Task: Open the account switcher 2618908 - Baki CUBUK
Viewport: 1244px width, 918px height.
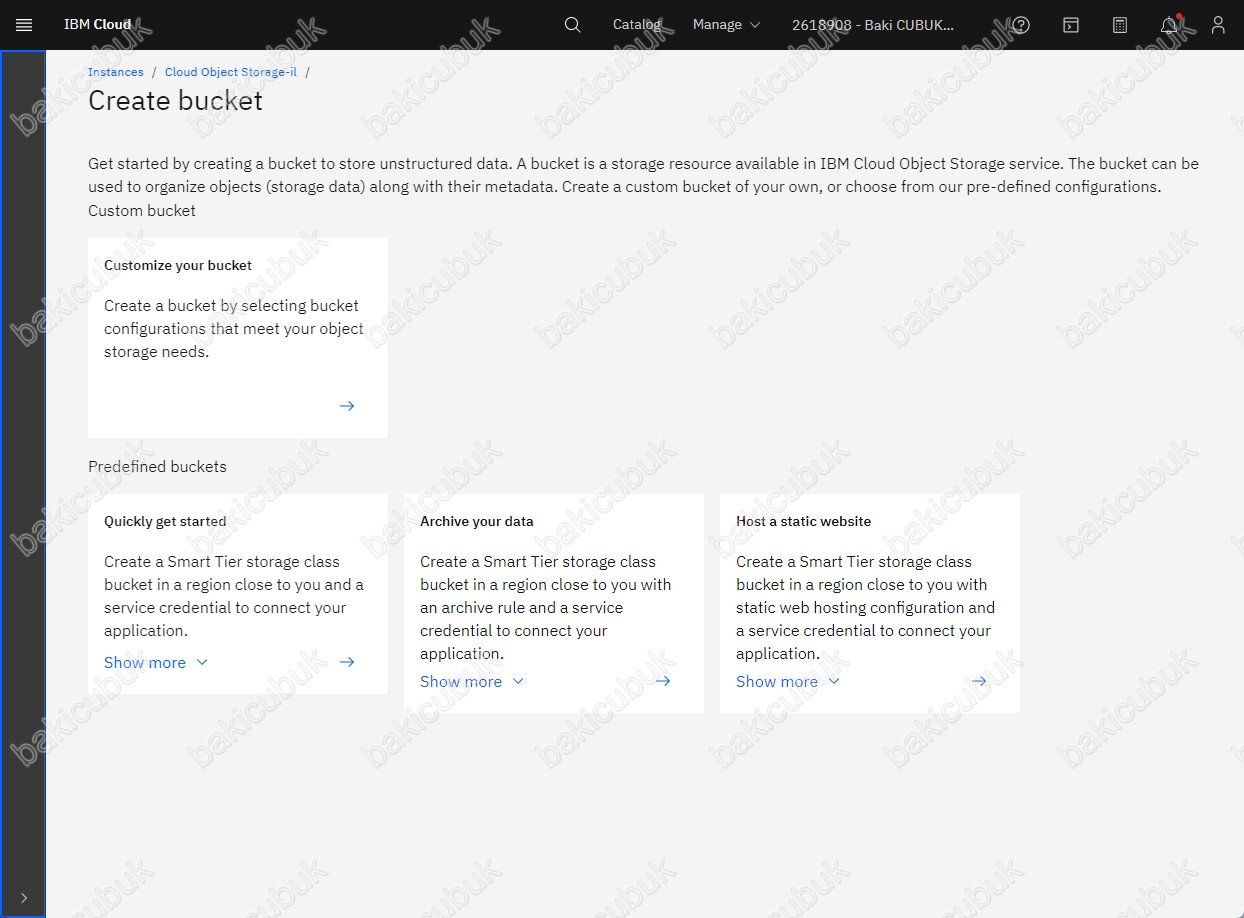Action: pyautogui.click(x=873, y=25)
